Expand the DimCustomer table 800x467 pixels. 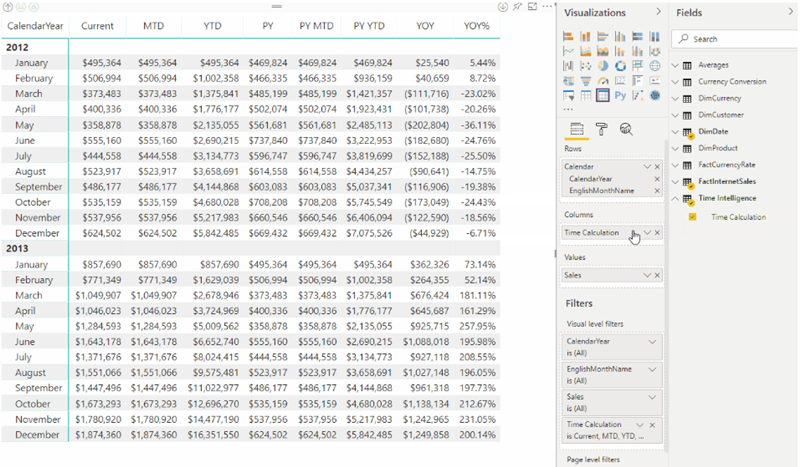tap(675, 115)
